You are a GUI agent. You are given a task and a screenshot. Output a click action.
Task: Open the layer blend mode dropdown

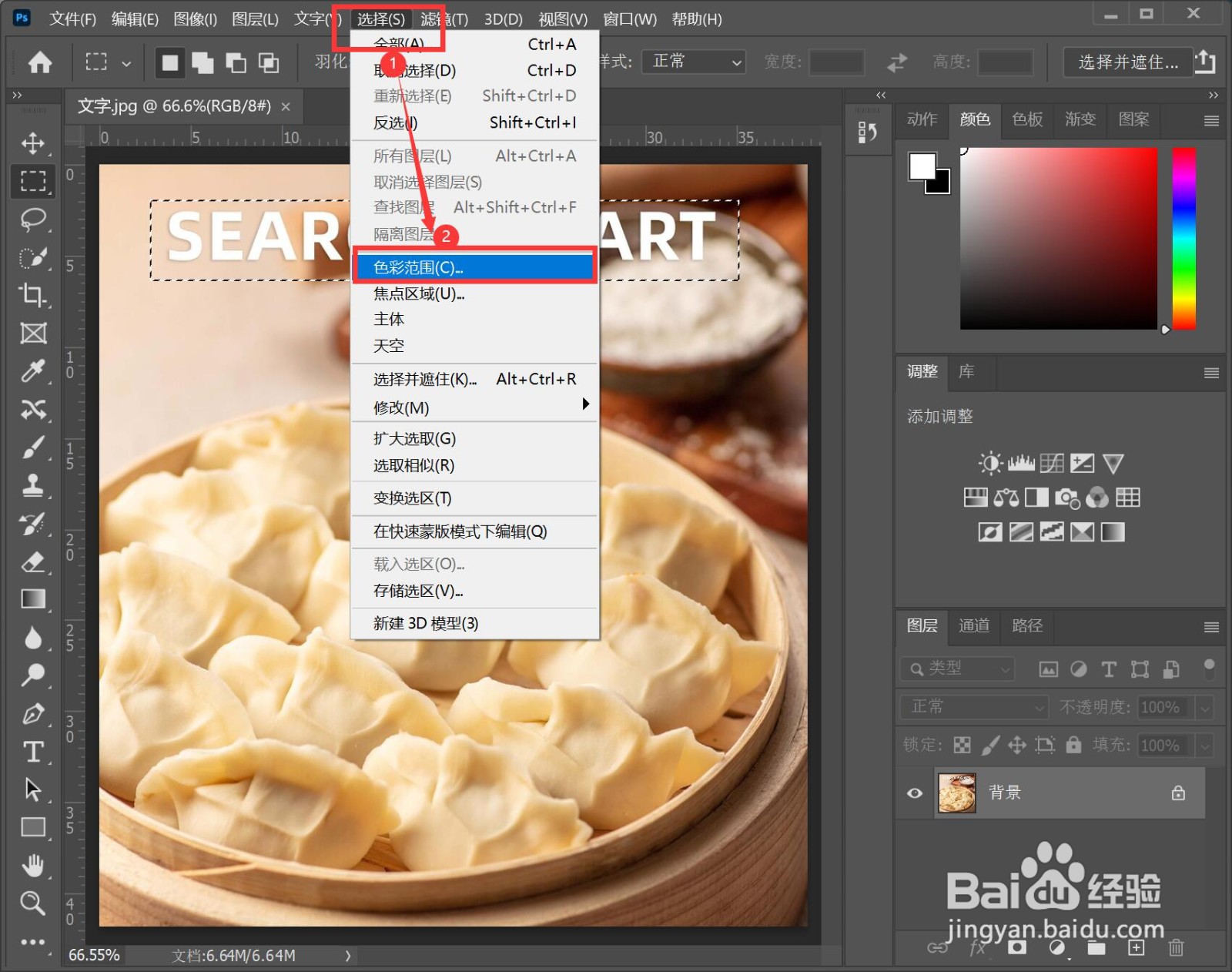pyautogui.click(x=974, y=707)
